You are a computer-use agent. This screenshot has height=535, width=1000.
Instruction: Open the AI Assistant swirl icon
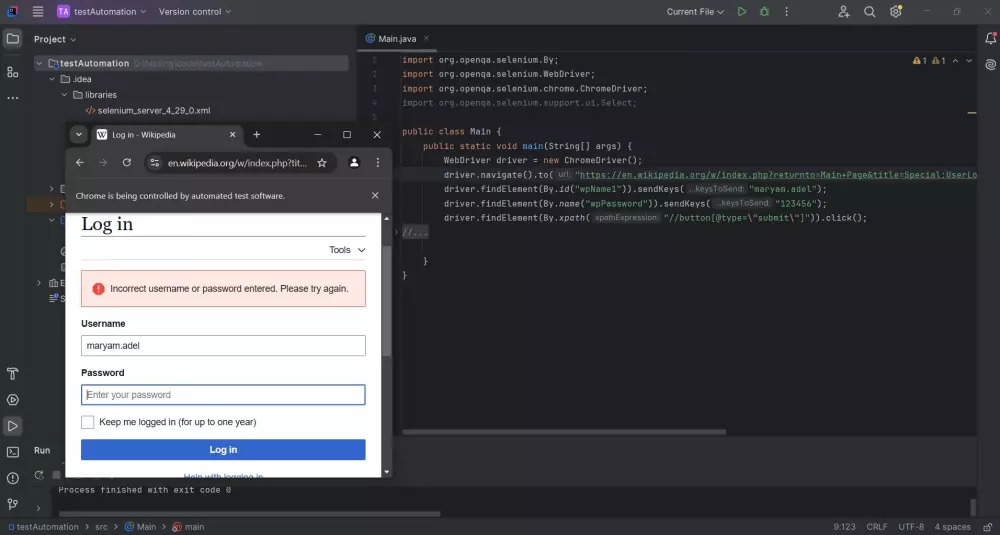(990, 65)
